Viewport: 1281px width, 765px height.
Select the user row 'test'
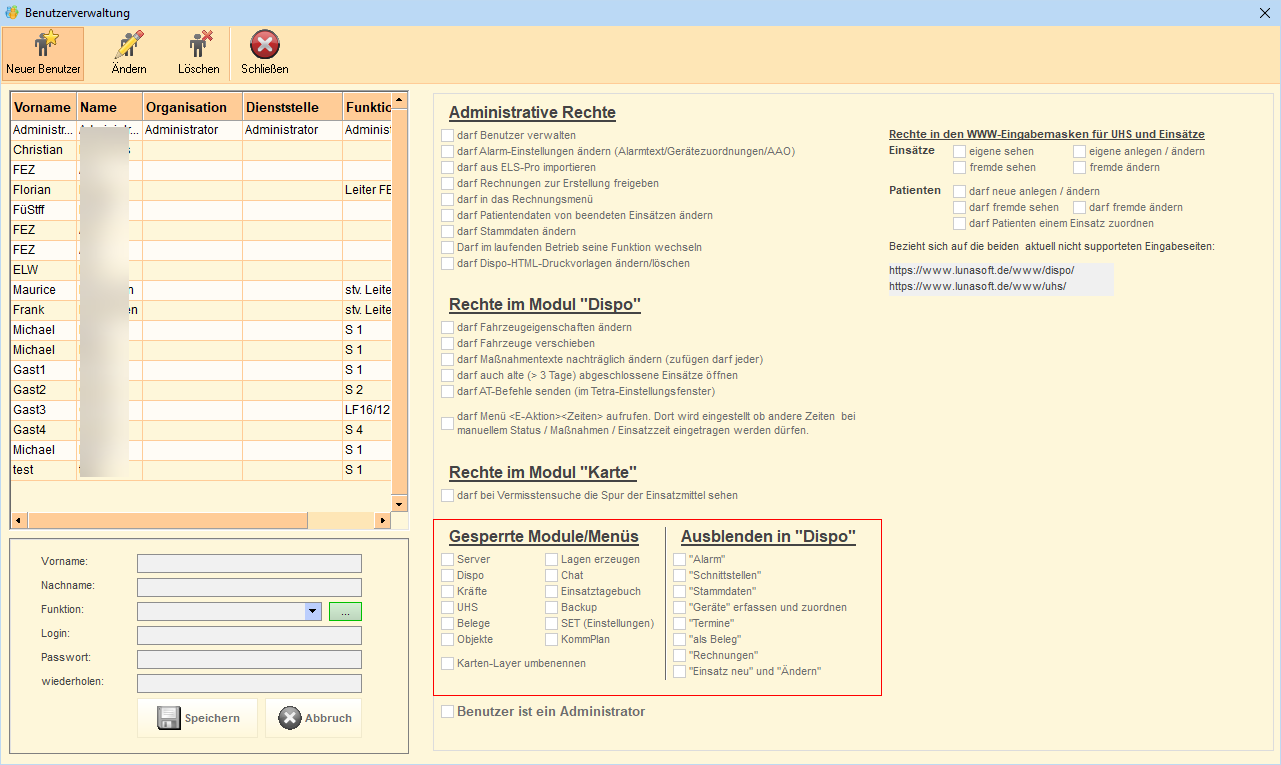point(200,470)
